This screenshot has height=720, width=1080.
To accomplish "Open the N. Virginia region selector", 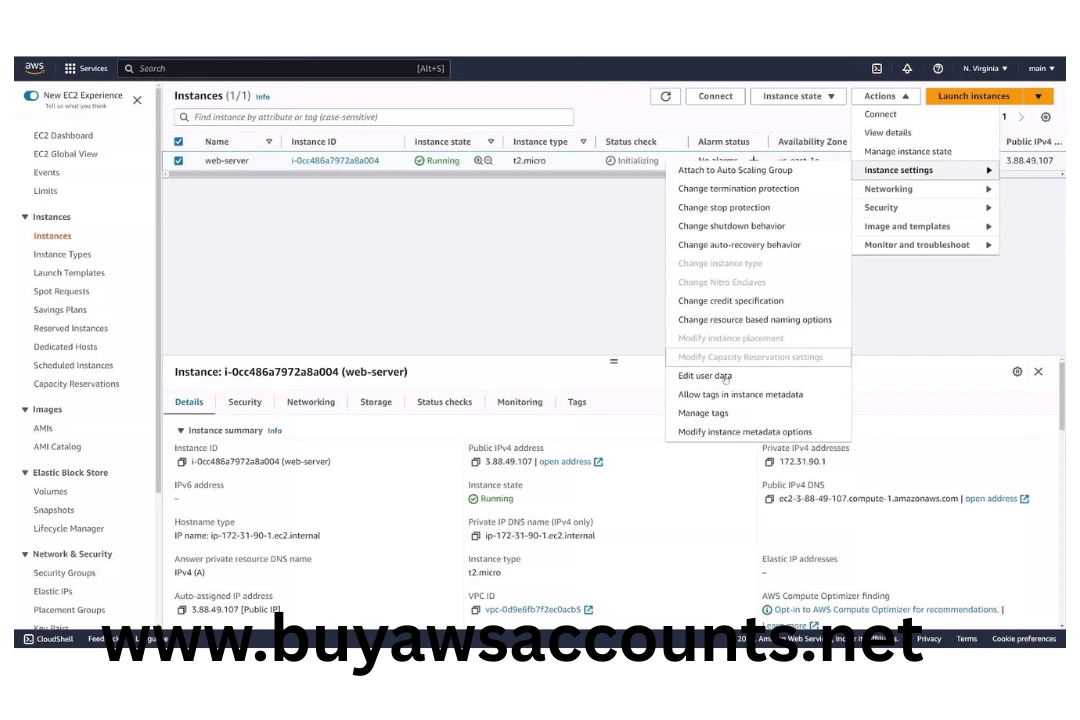I will point(985,68).
